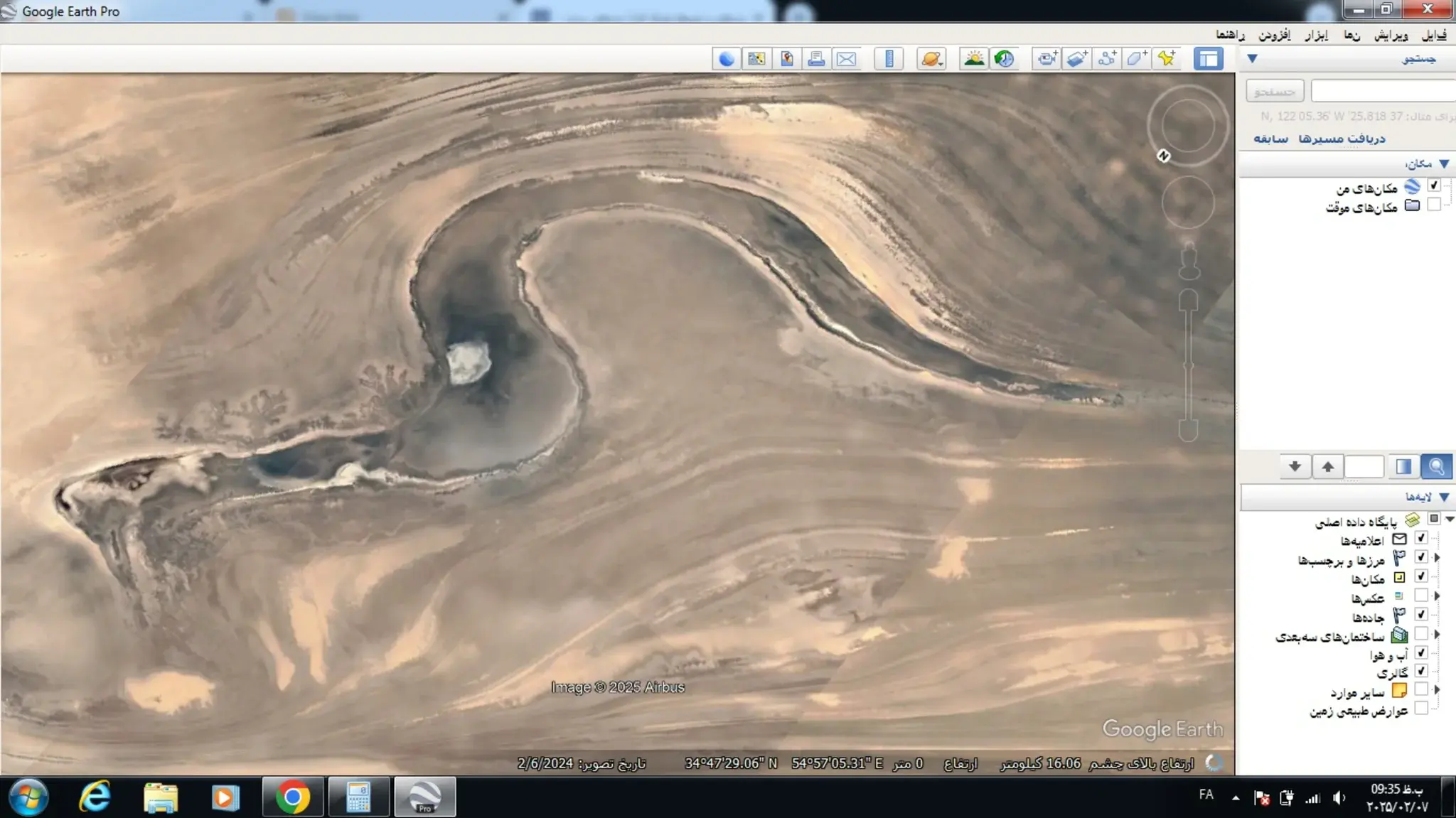Click imagery date 2/6/2024 in status bar
This screenshot has width=1456, height=818.
(x=545, y=763)
